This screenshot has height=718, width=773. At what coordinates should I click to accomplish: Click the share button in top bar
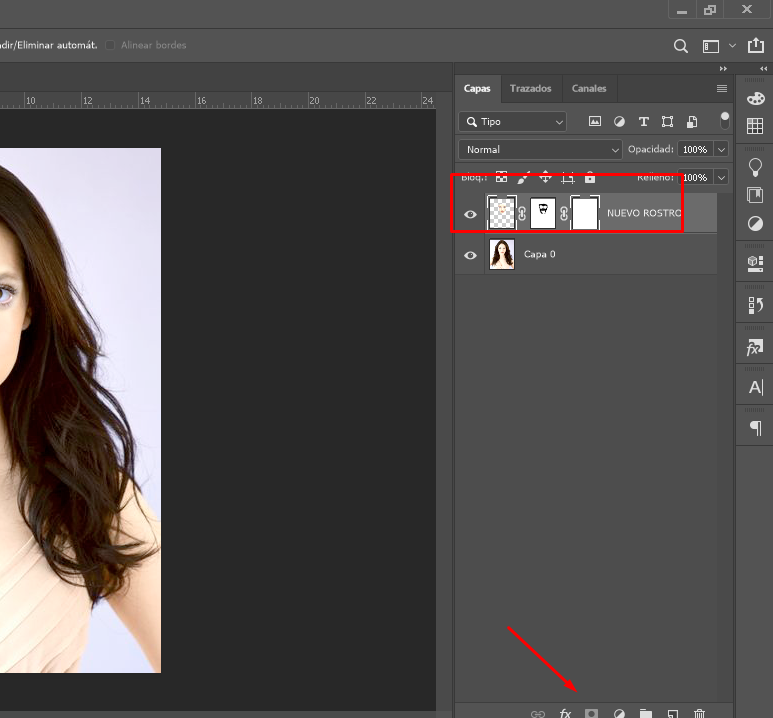point(755,46)
